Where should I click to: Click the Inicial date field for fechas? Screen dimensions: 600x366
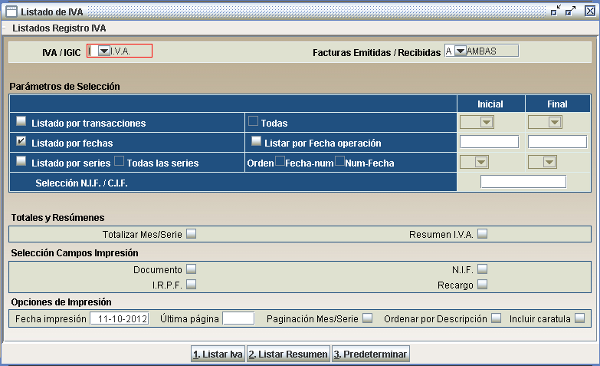[x=489, y=142]
